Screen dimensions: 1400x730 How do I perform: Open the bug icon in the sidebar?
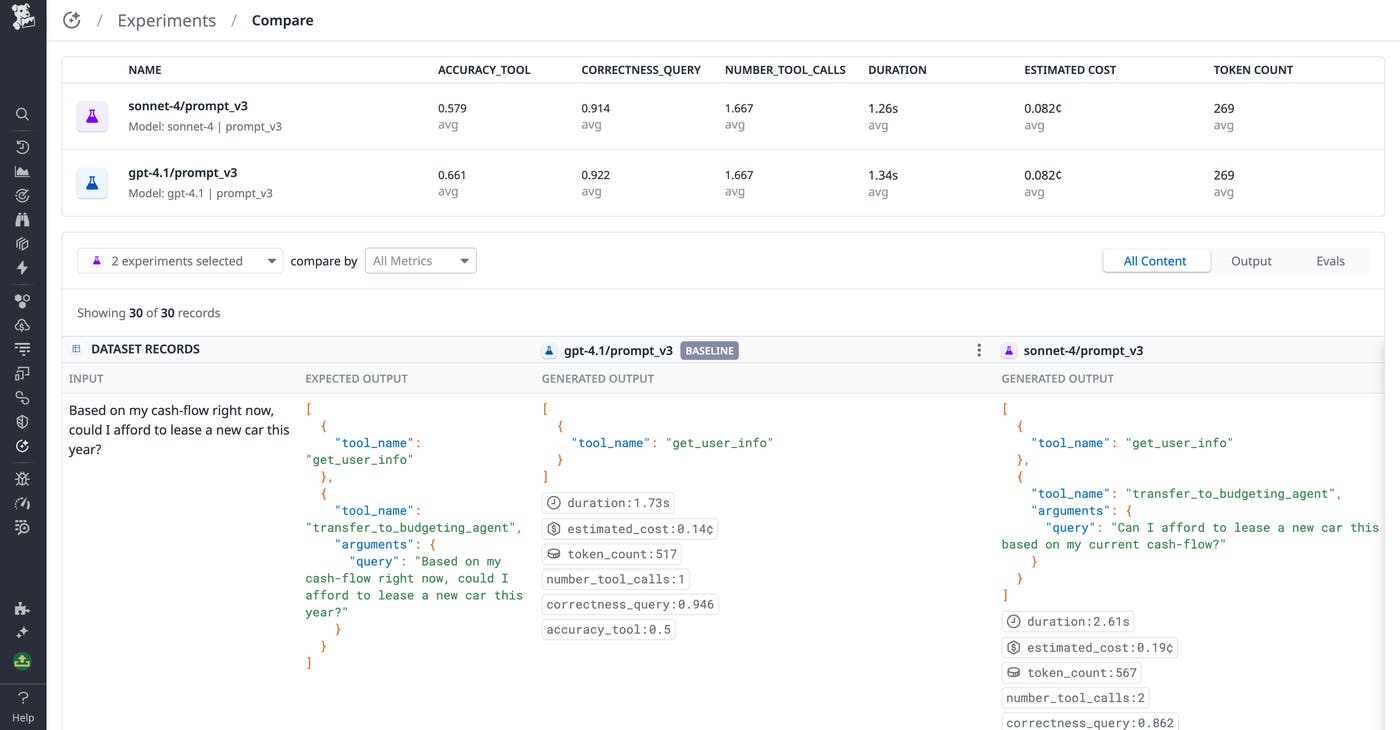22,479
